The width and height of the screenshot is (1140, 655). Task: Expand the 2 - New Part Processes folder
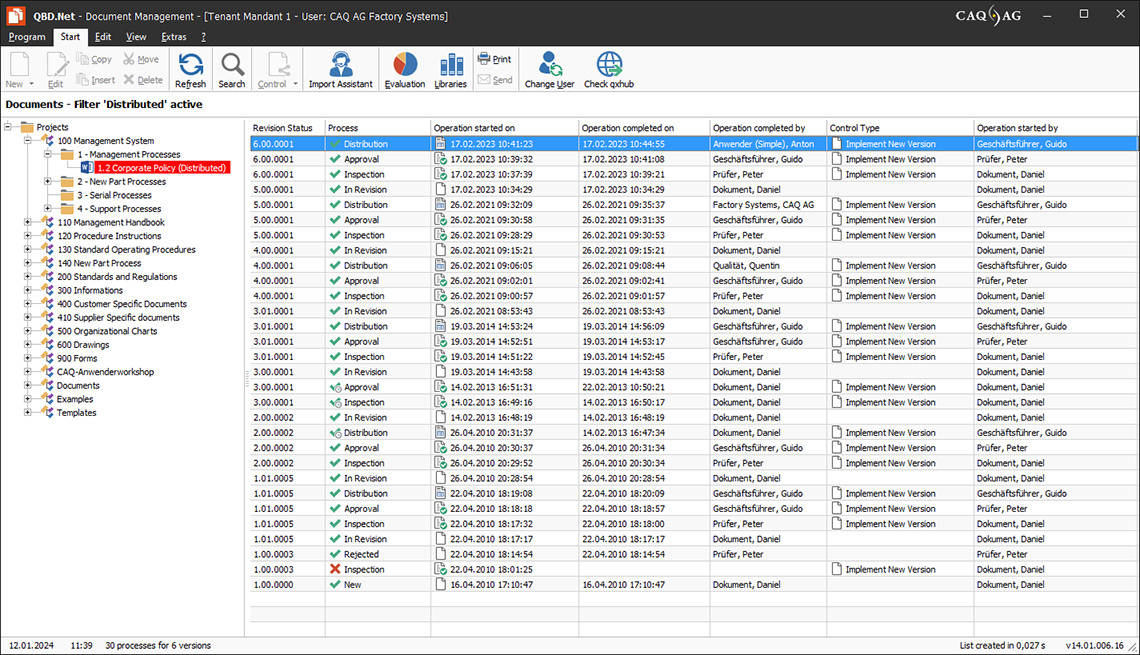tap(47, 181)
